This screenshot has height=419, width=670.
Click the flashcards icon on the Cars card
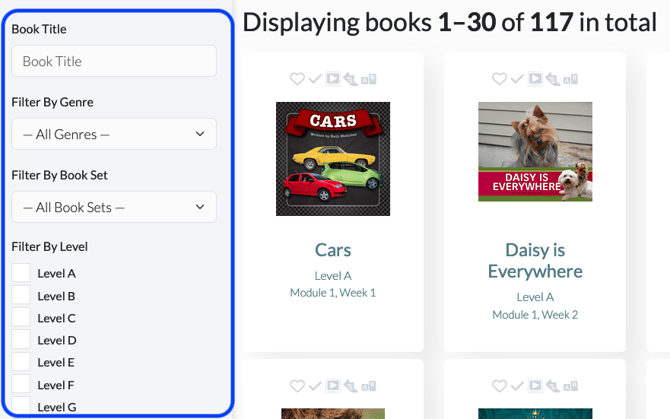(x=369, y=79)
